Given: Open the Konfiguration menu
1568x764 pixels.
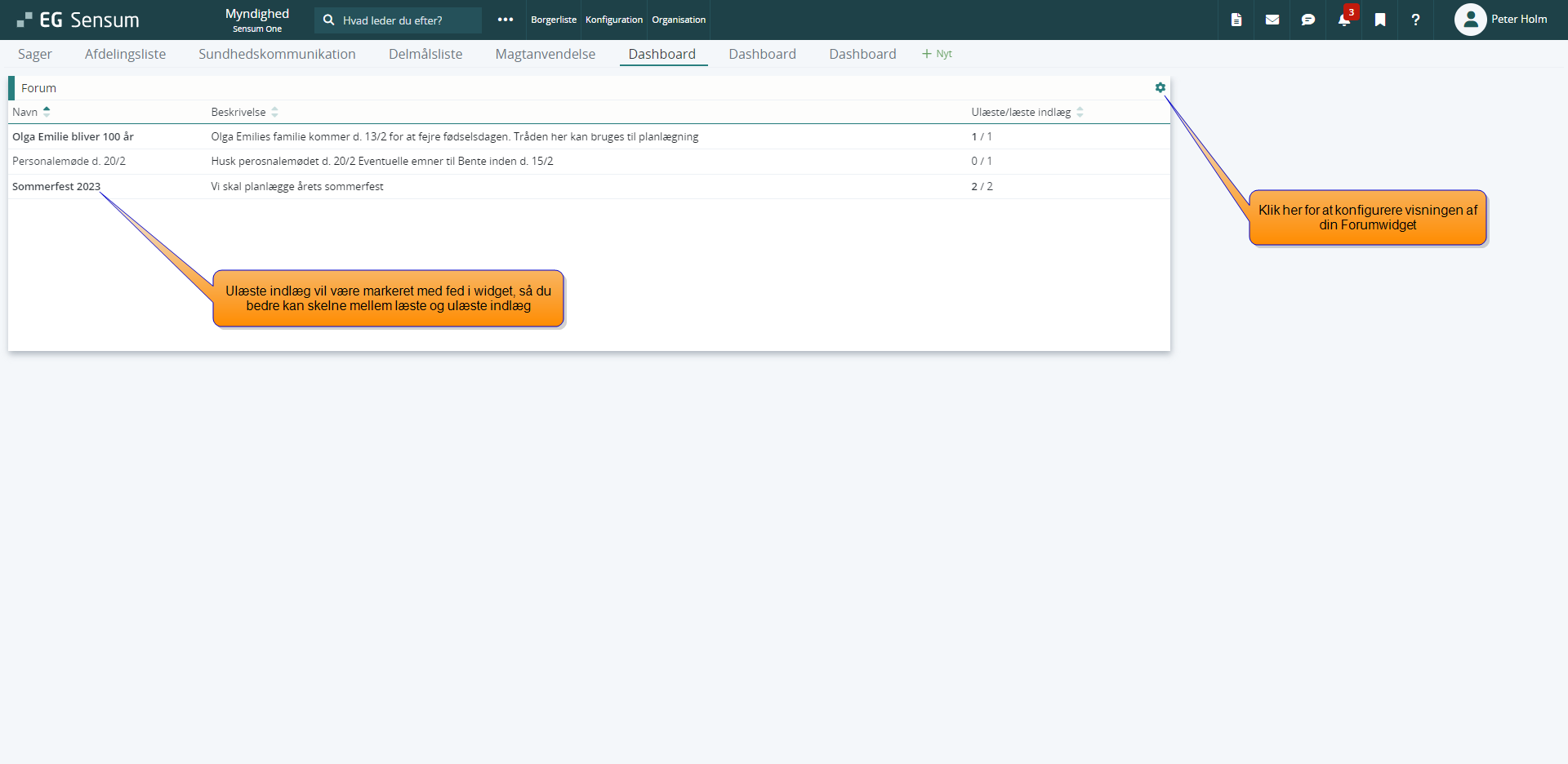Looking at the screenshot, I should point(613,20).
